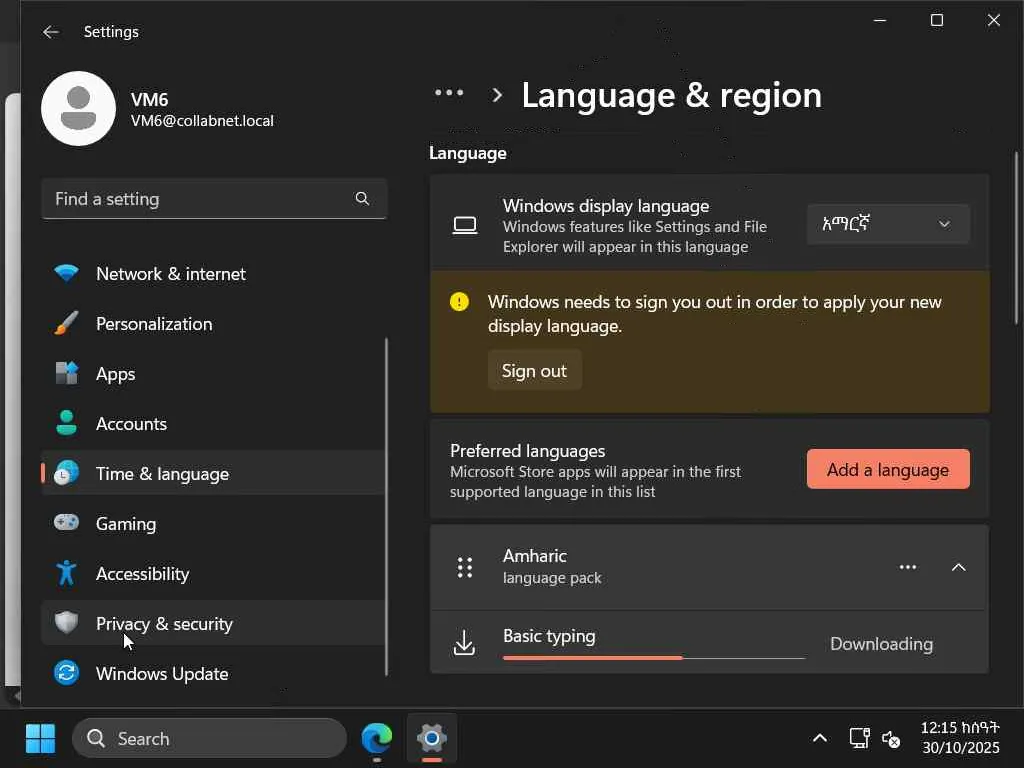Screen dimensions: 1024x768
Task: Open Accounts settings page
Action: click(213, 424)
